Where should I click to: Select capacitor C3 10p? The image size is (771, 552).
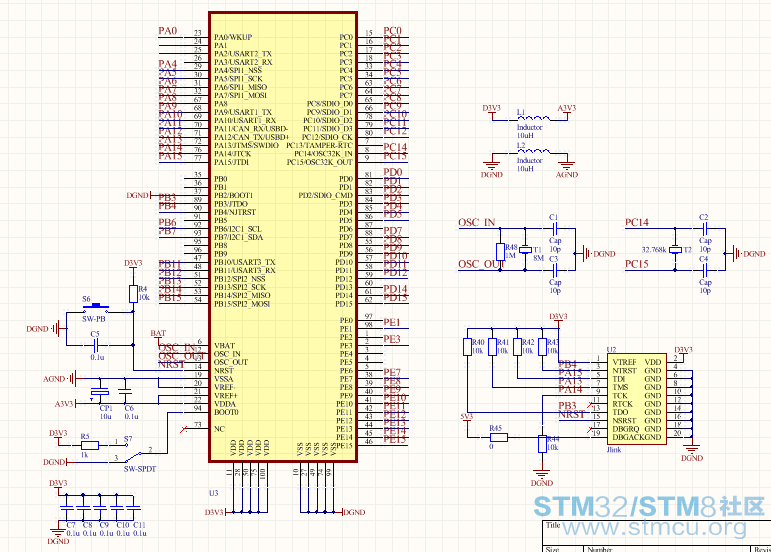(x=555, y=270)
